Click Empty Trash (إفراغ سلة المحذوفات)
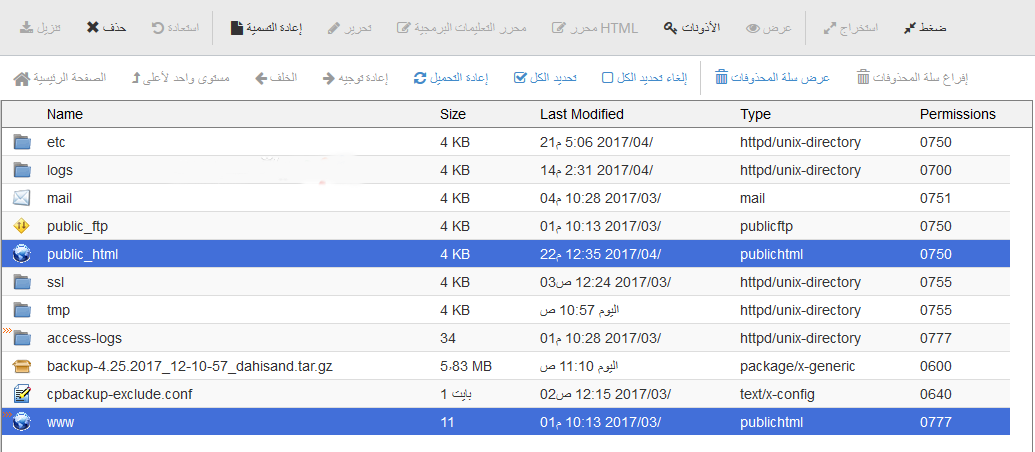This screenshot has width=1035, height=452. pyautogui.click(x=912, y=78)
